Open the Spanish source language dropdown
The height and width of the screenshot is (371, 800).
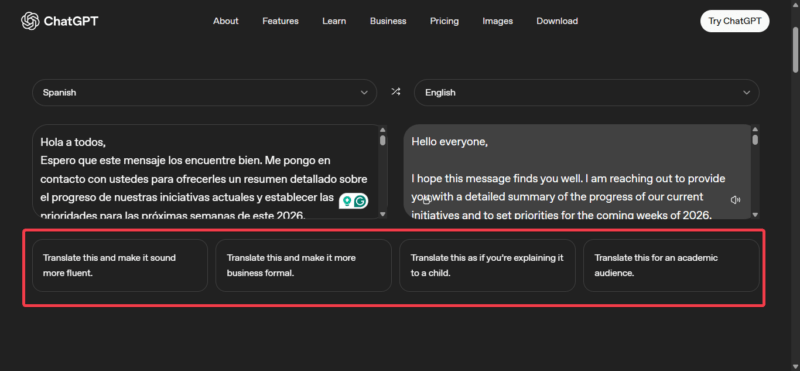tap(205, 92)
